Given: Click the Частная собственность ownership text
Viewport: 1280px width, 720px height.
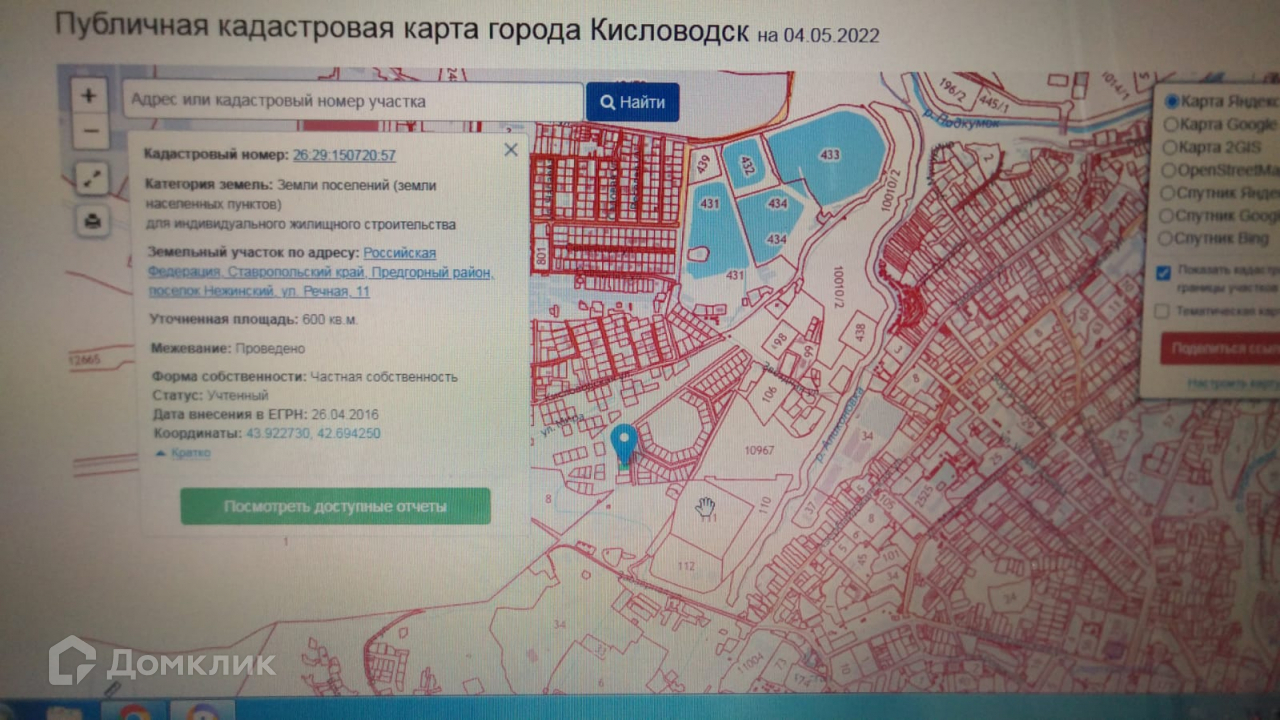Looking at the screenshot, I should [384, 377].
